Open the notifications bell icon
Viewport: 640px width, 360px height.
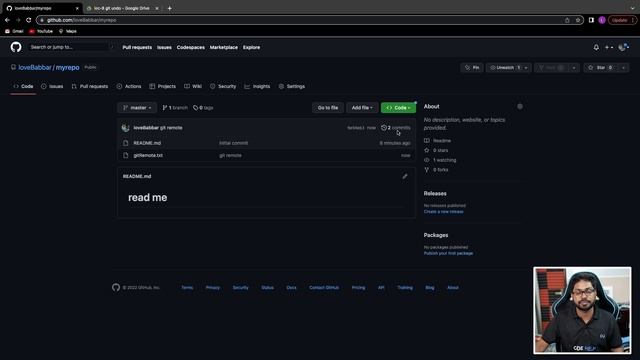click(x=596, y=47)
